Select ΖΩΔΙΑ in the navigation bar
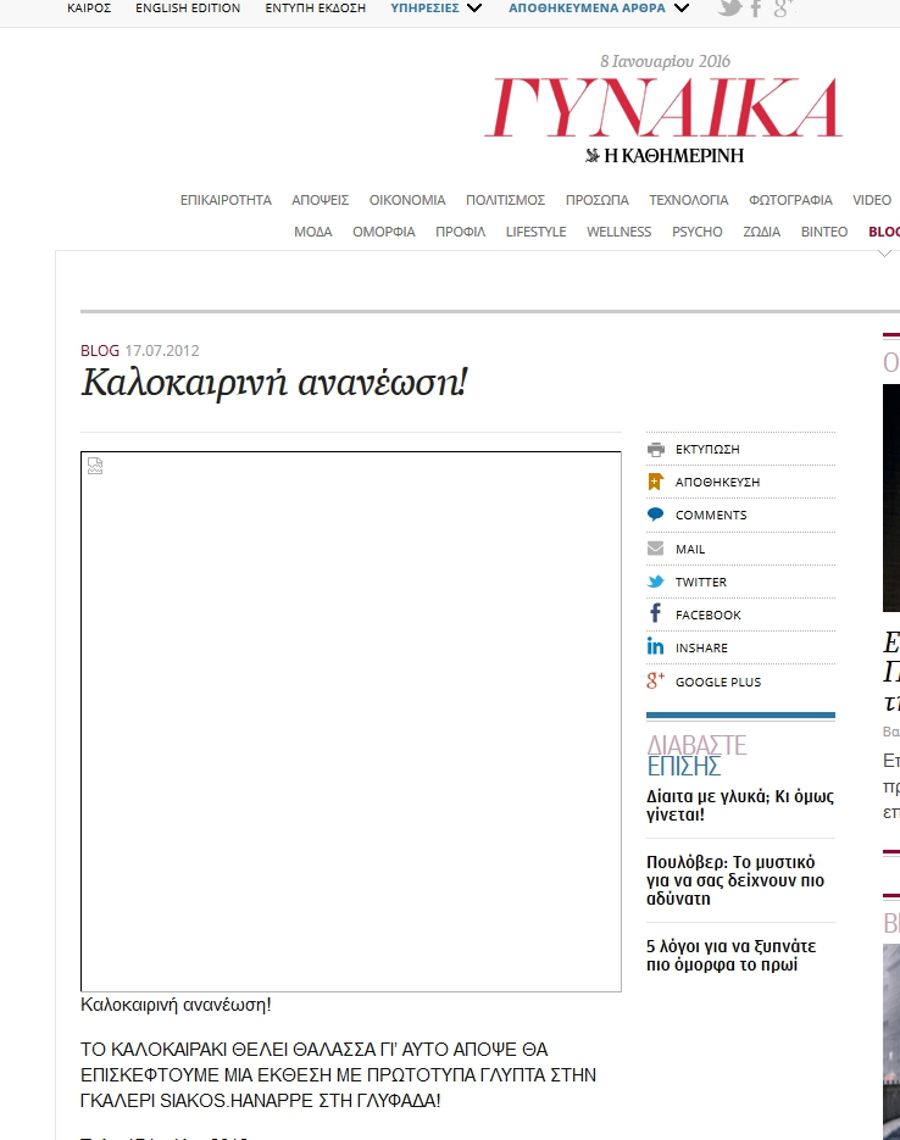Viewport: 900px width, 1140px height. point(761,232)
